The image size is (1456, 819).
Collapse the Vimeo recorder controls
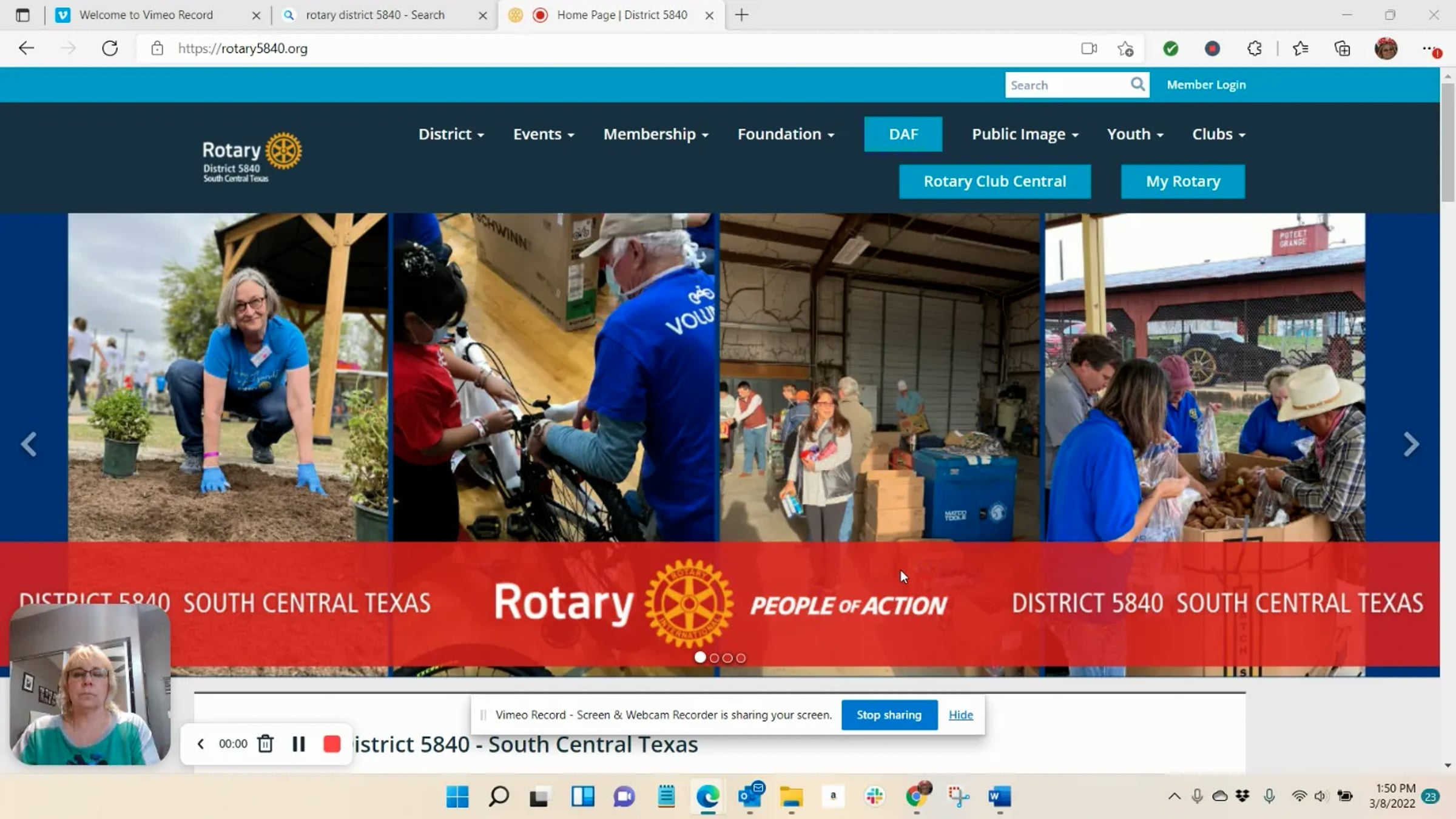201,744
